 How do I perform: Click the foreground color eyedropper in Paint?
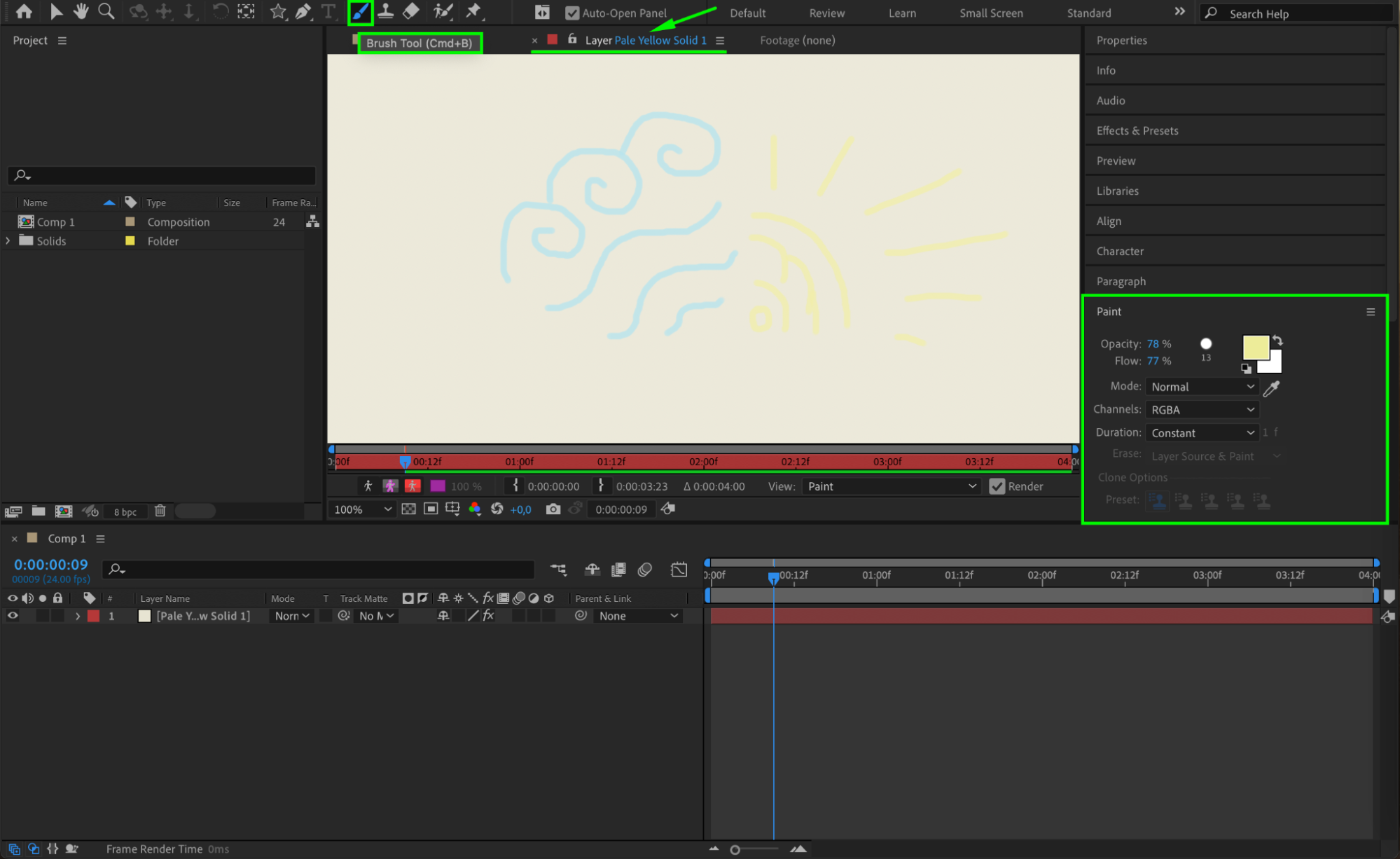pyautogui.click(x=1272, y=387)
